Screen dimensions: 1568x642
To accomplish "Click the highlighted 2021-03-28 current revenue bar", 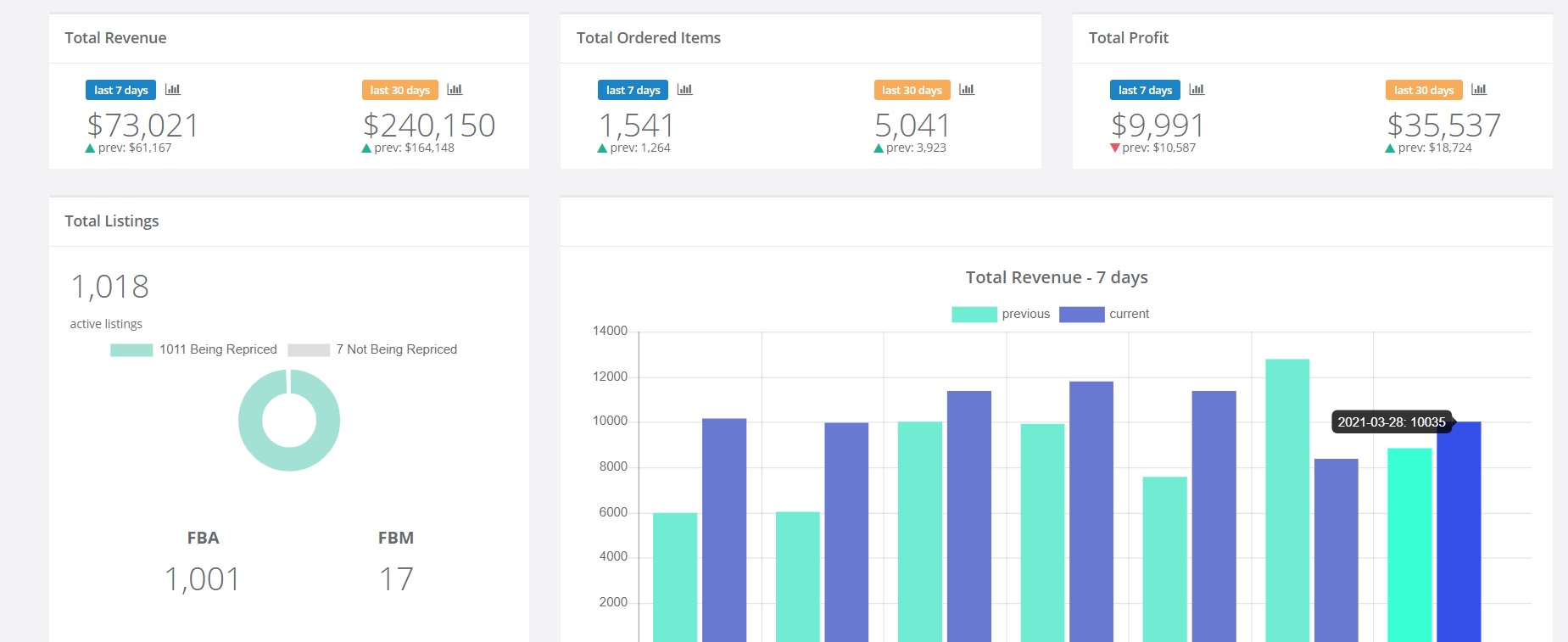I will click(1459, 532).
